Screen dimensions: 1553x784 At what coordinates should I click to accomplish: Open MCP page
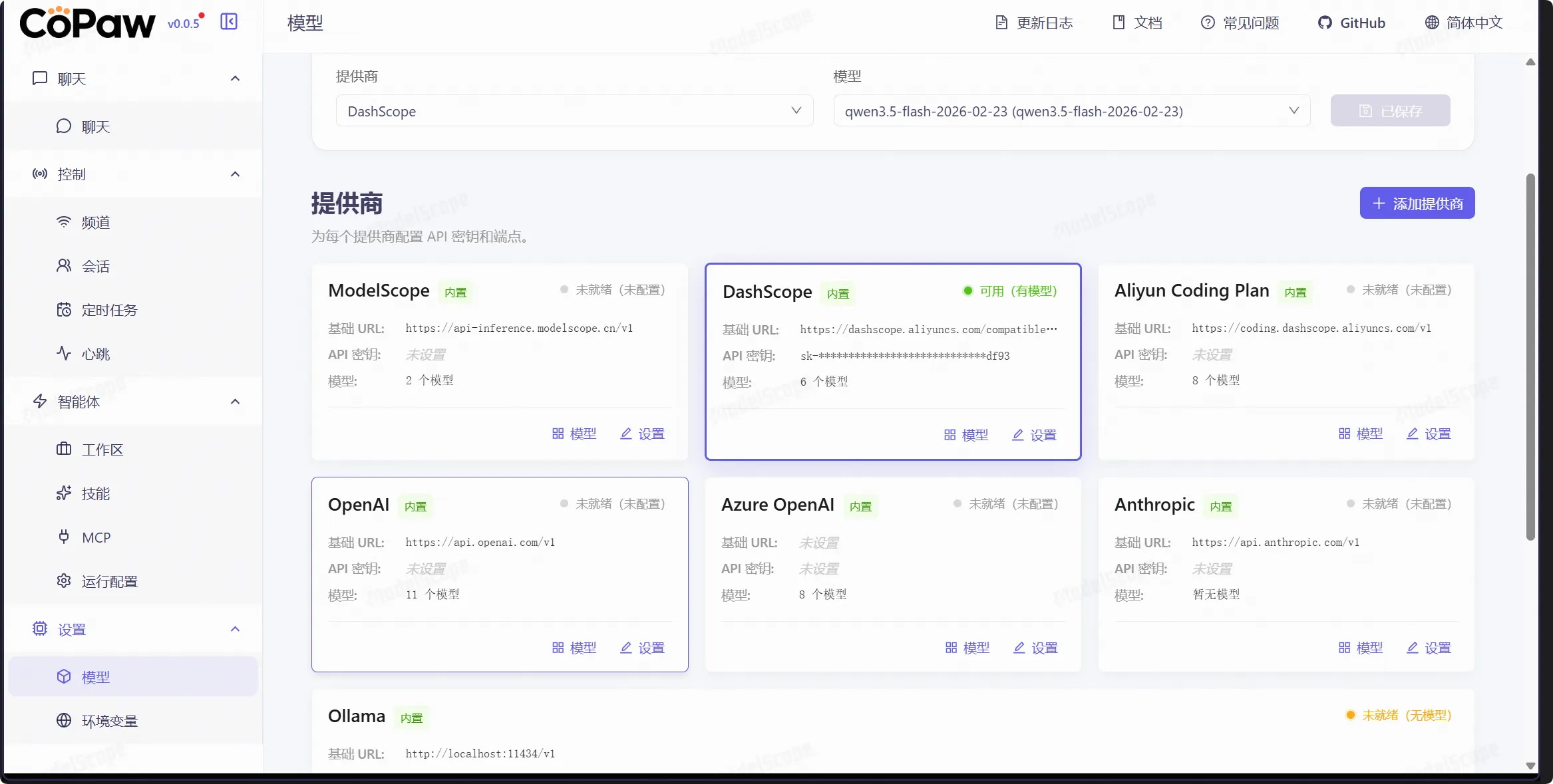point(133,537)
